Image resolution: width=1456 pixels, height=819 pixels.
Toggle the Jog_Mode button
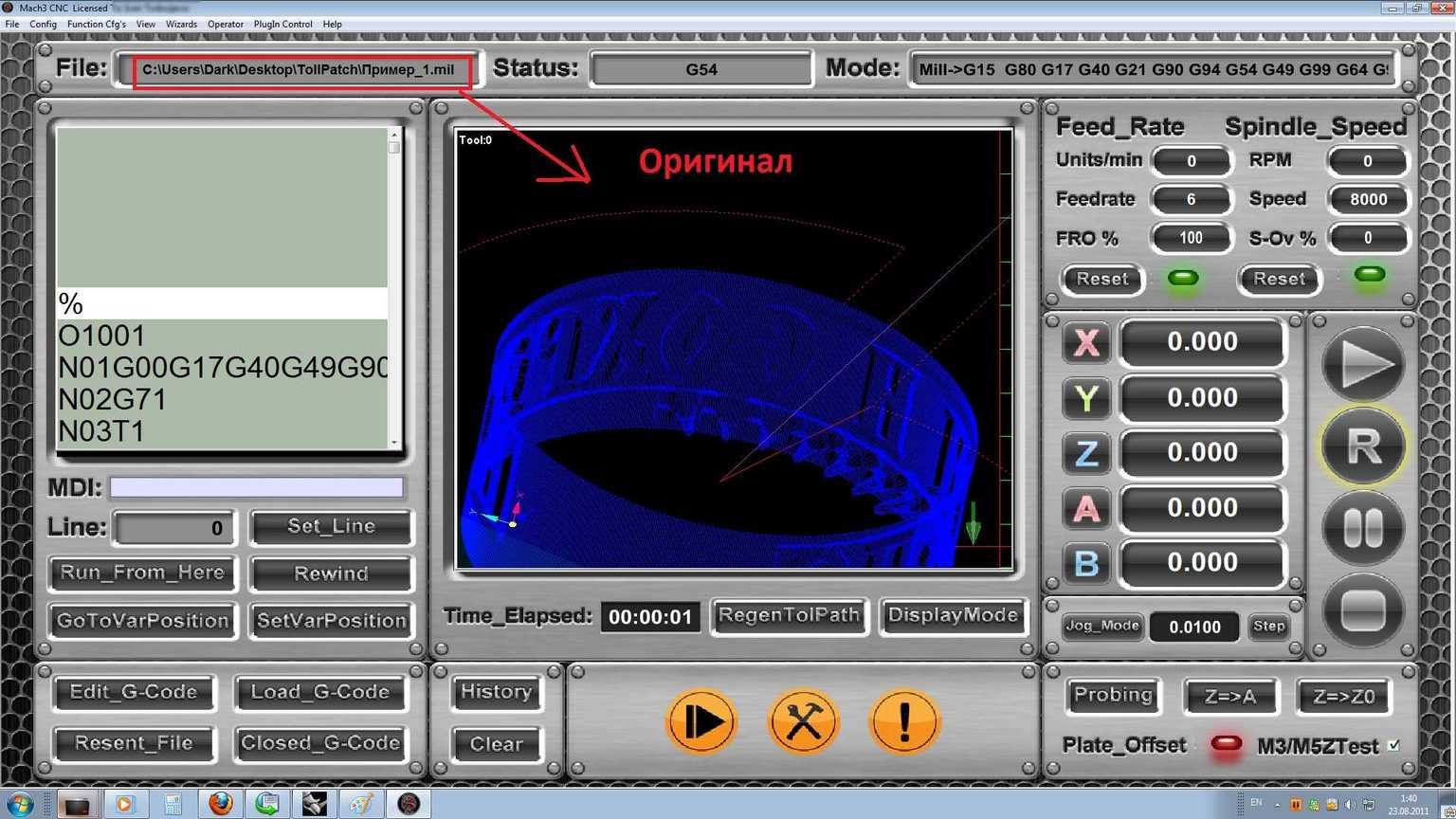click(x=1101, y=626)
